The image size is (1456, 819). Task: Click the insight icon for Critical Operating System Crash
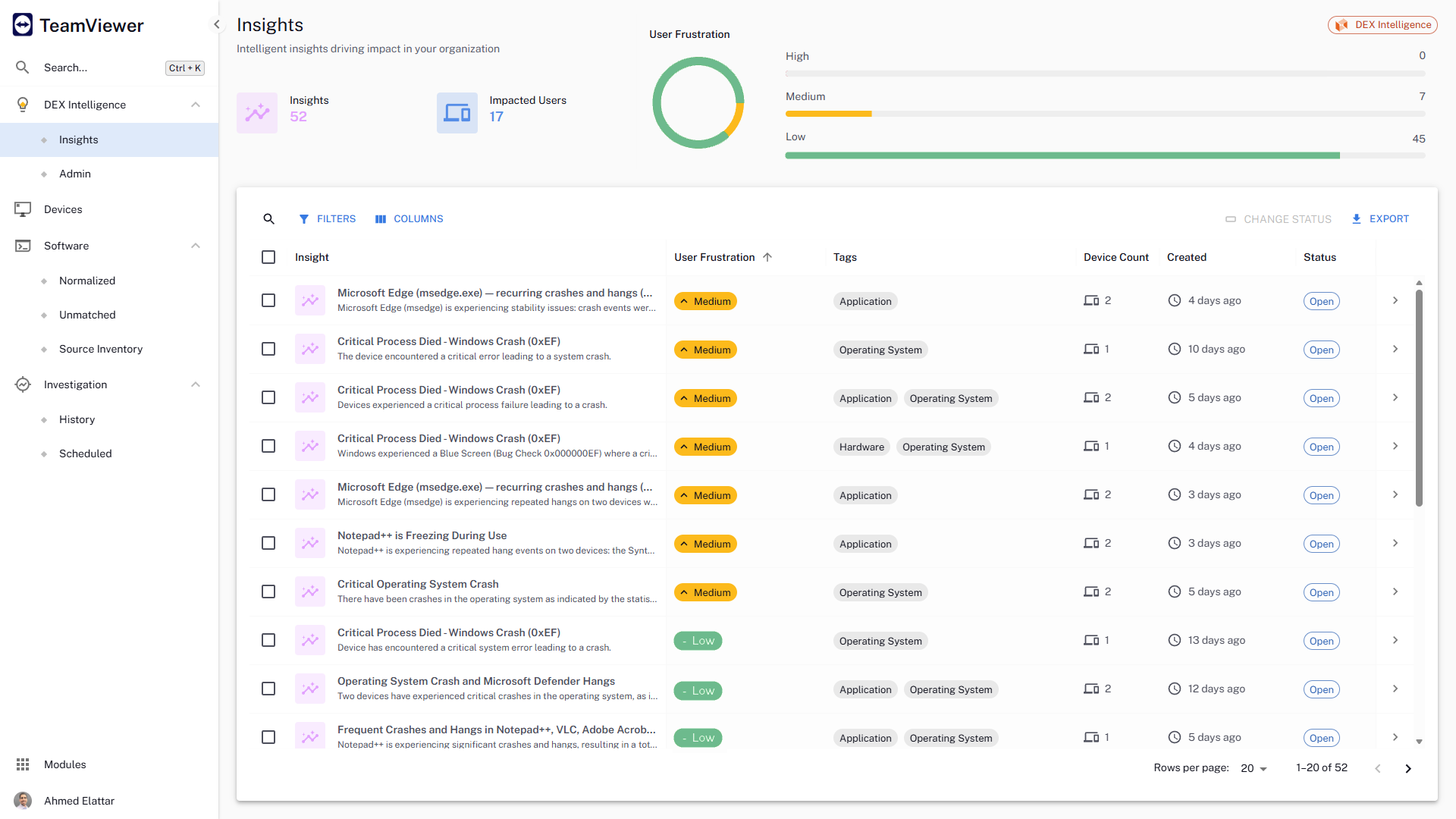[x=310, y=591]
